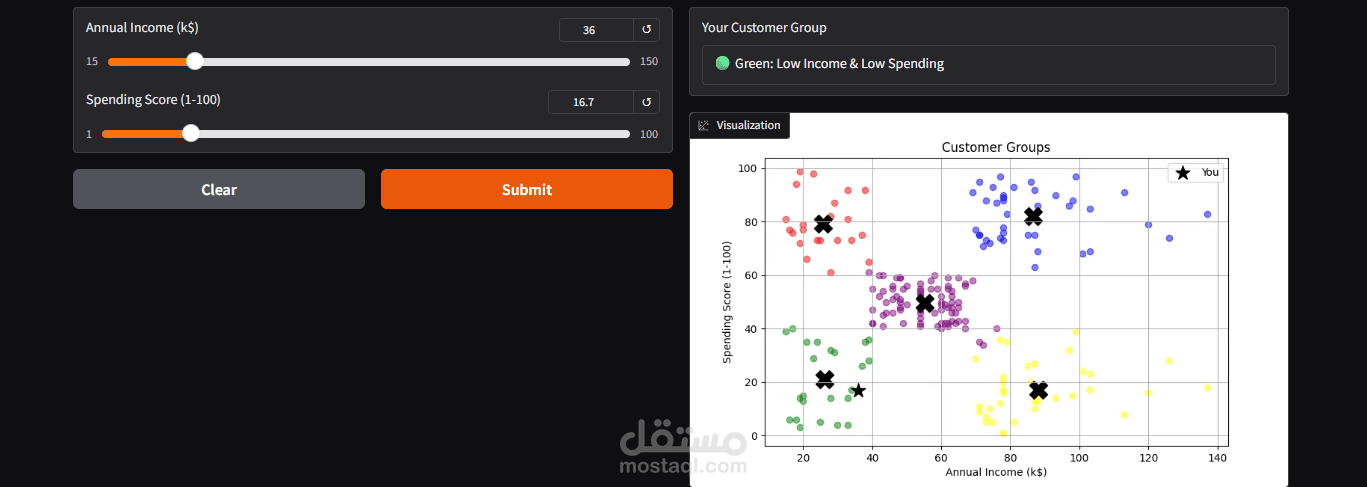This screenshot has width=1367, height=487.
Task: Reset the Spending Score value icon
Action: (646, 102)
